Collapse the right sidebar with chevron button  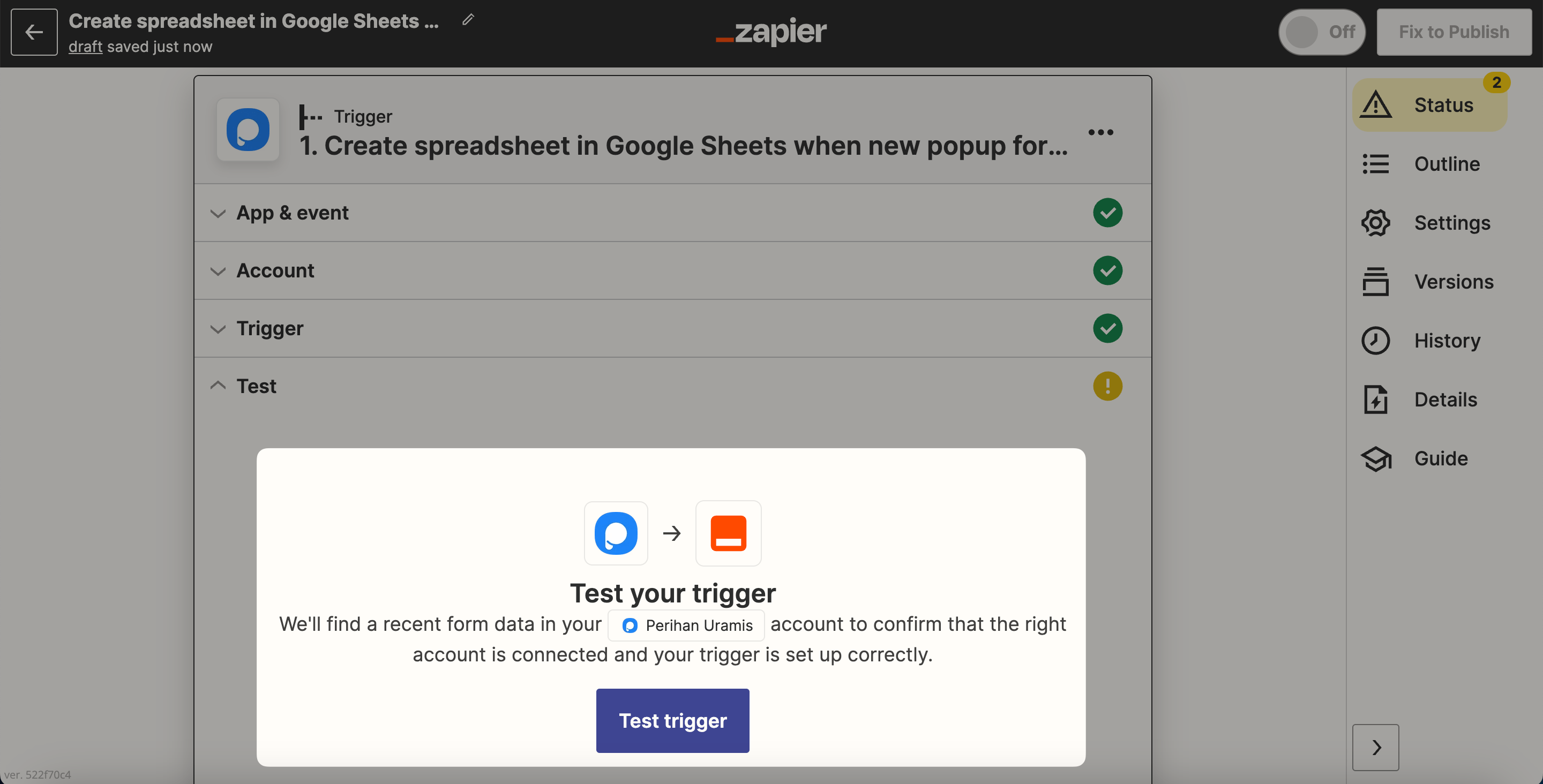1375,747
